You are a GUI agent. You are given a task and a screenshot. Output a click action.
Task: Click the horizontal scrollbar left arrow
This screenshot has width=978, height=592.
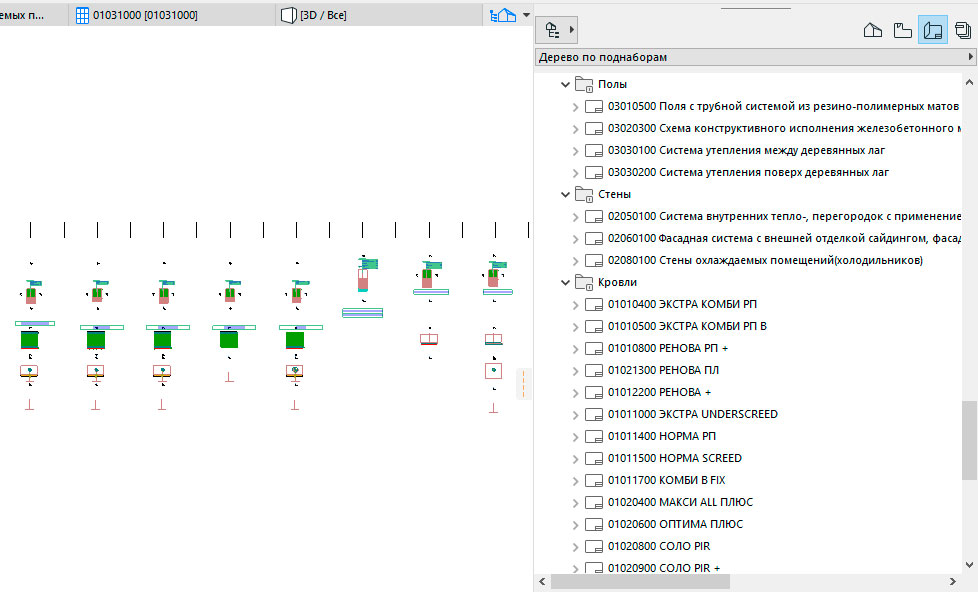[x=542, y=582]
